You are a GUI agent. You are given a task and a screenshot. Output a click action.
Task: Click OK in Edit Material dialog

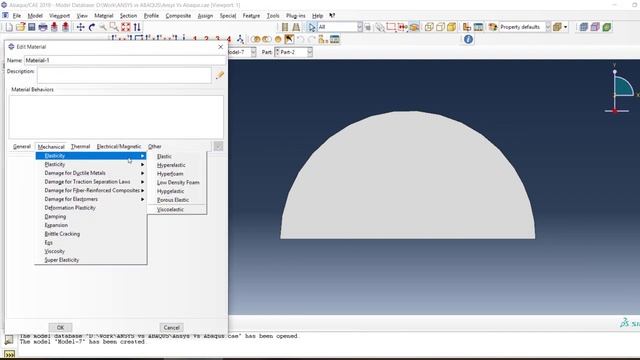coord(60,327)
